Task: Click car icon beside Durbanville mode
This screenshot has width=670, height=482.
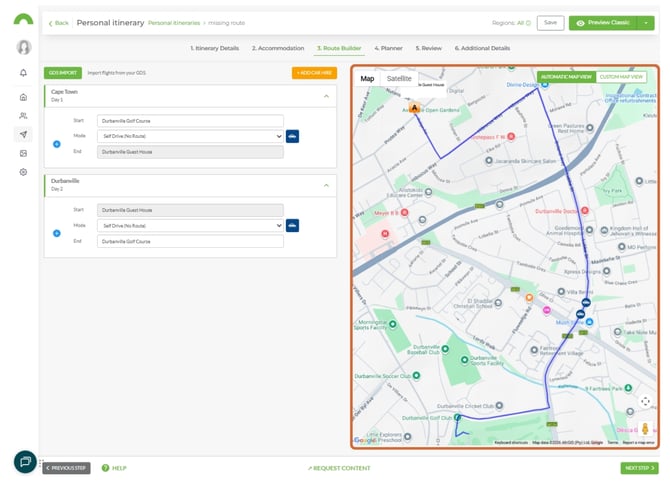Action: tap(292, 226)
